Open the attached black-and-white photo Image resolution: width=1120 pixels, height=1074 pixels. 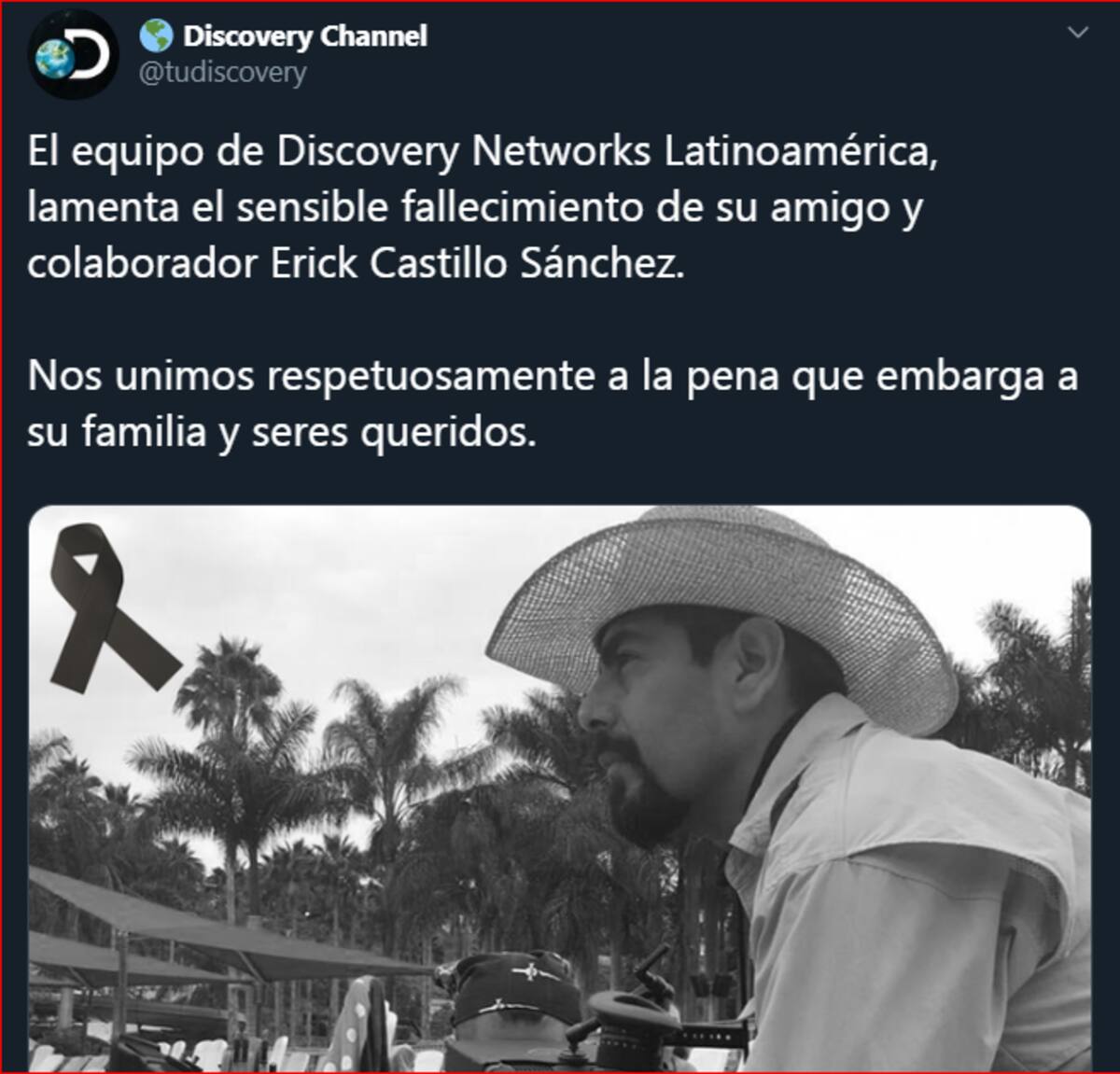coord(560,789)
